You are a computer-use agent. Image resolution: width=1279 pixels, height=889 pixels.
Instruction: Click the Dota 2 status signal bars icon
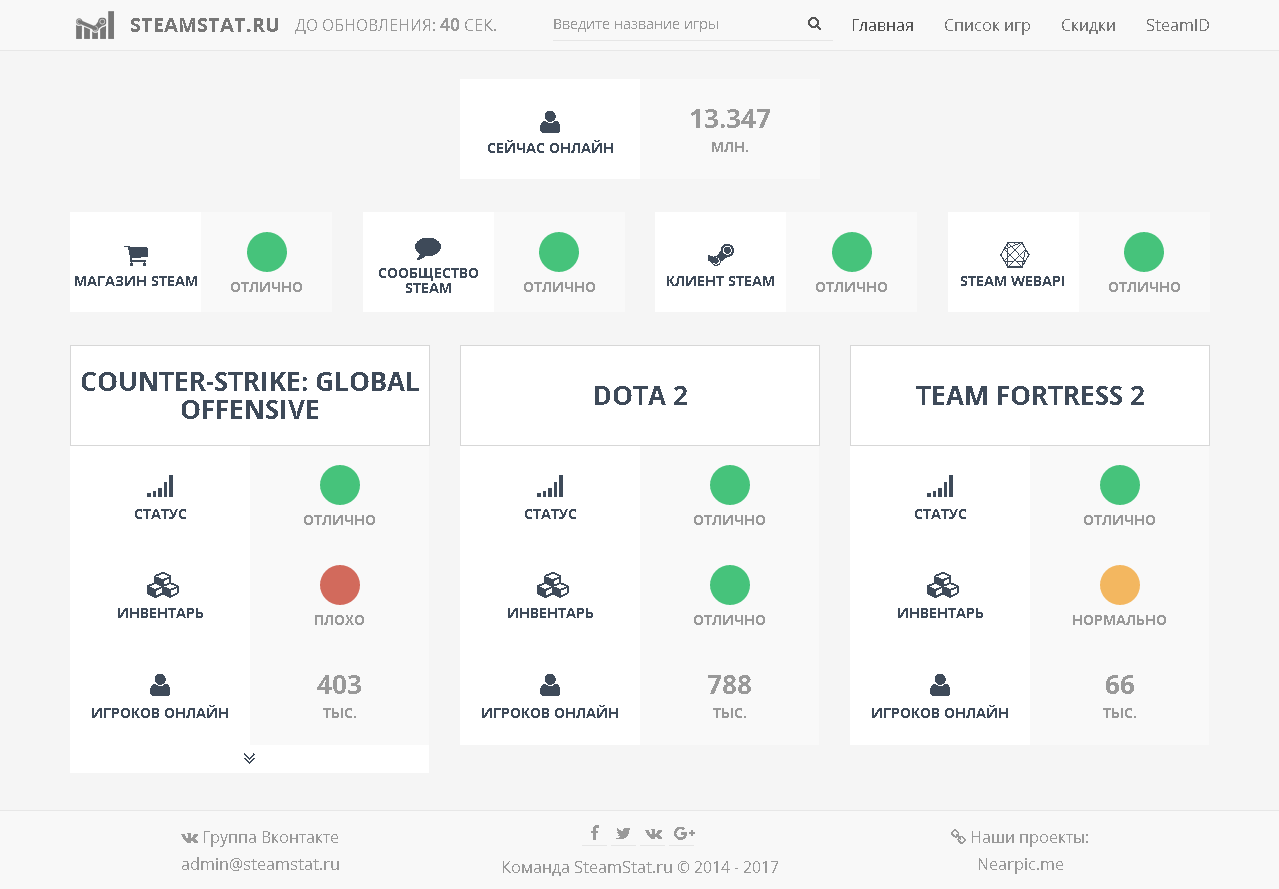click(x=550, y=487)
